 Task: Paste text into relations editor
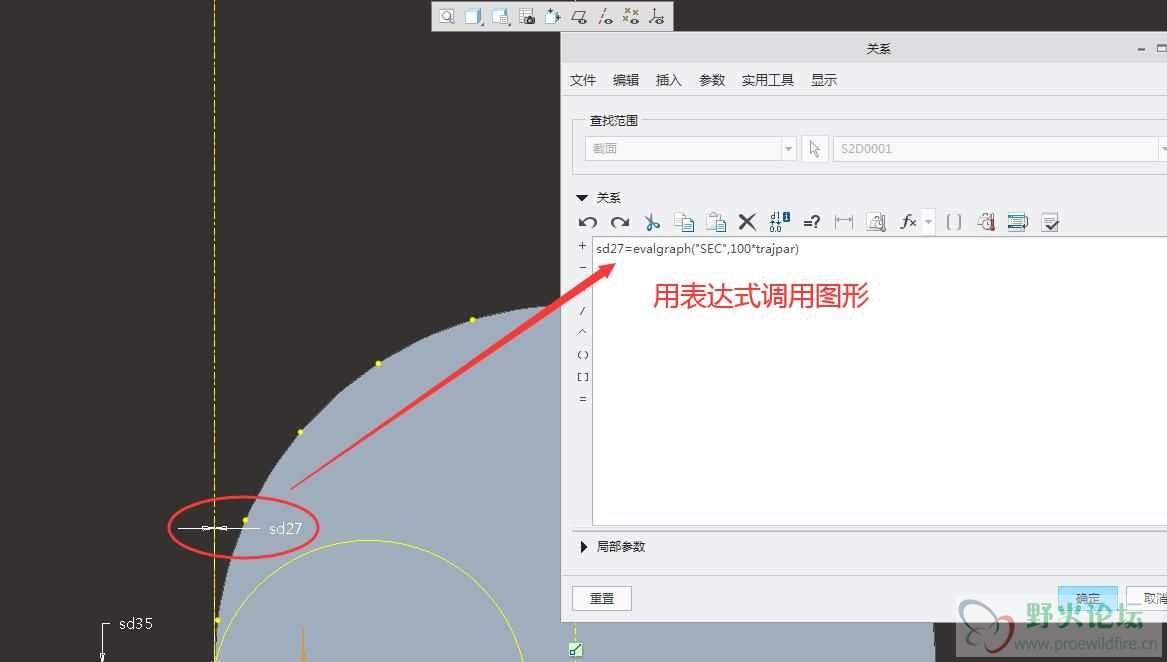pos(716,222)
